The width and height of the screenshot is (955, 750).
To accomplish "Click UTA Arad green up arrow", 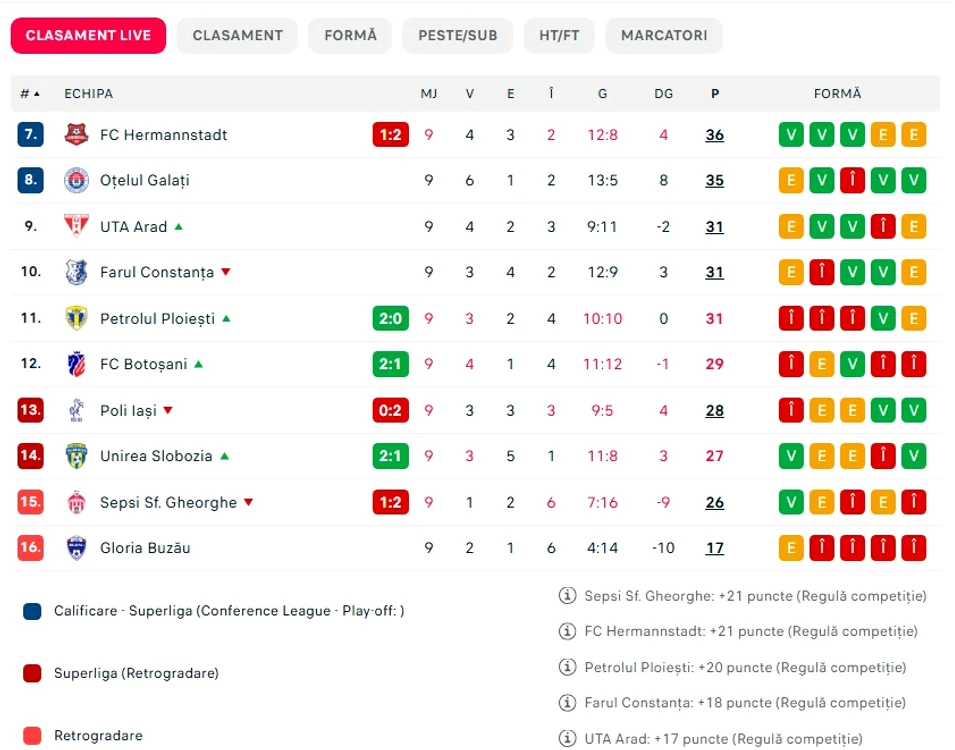I will (178, 227).
